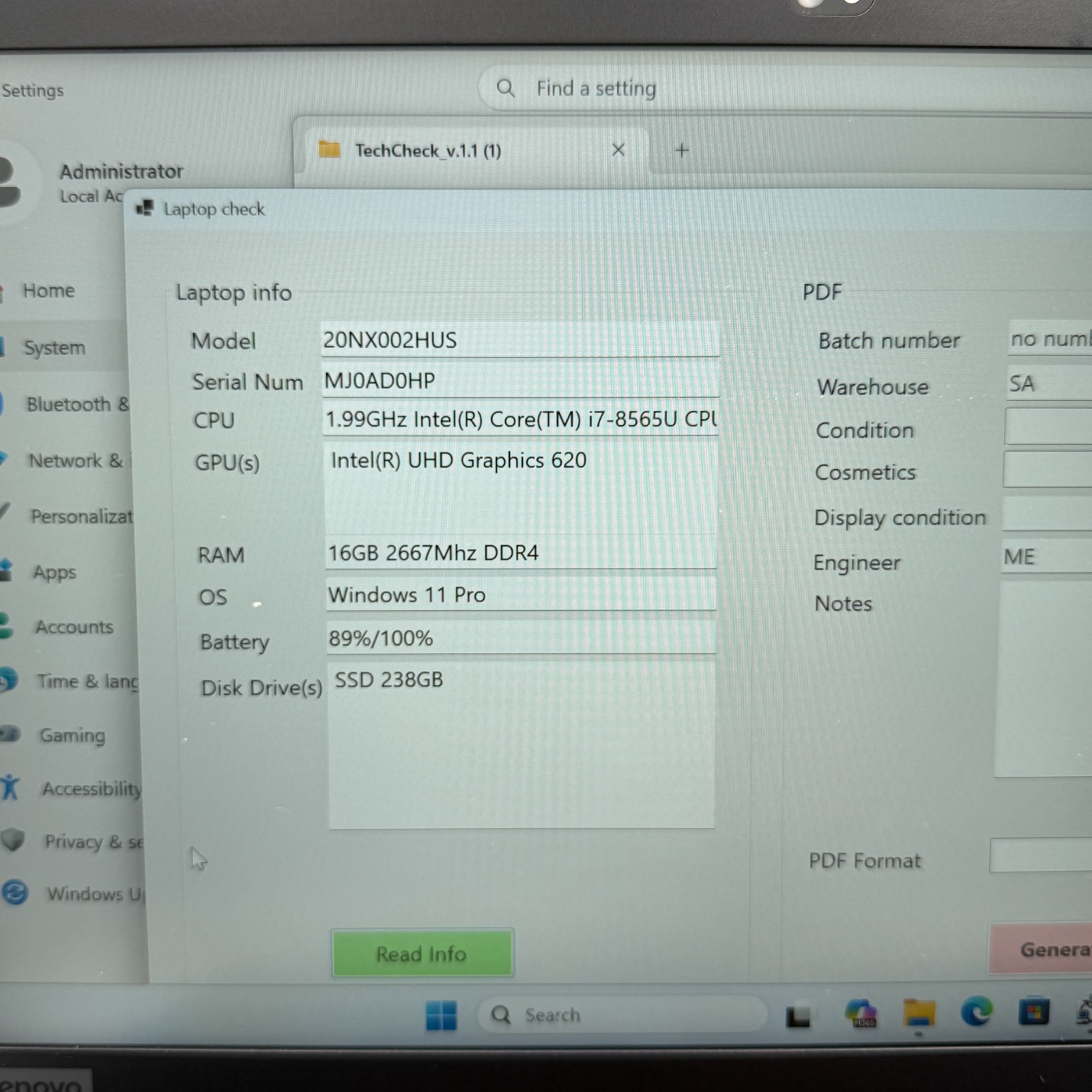Click the Battery field 89%/100%
The height and width of the screenshot is (1092, 1092).
coord(521,638)
